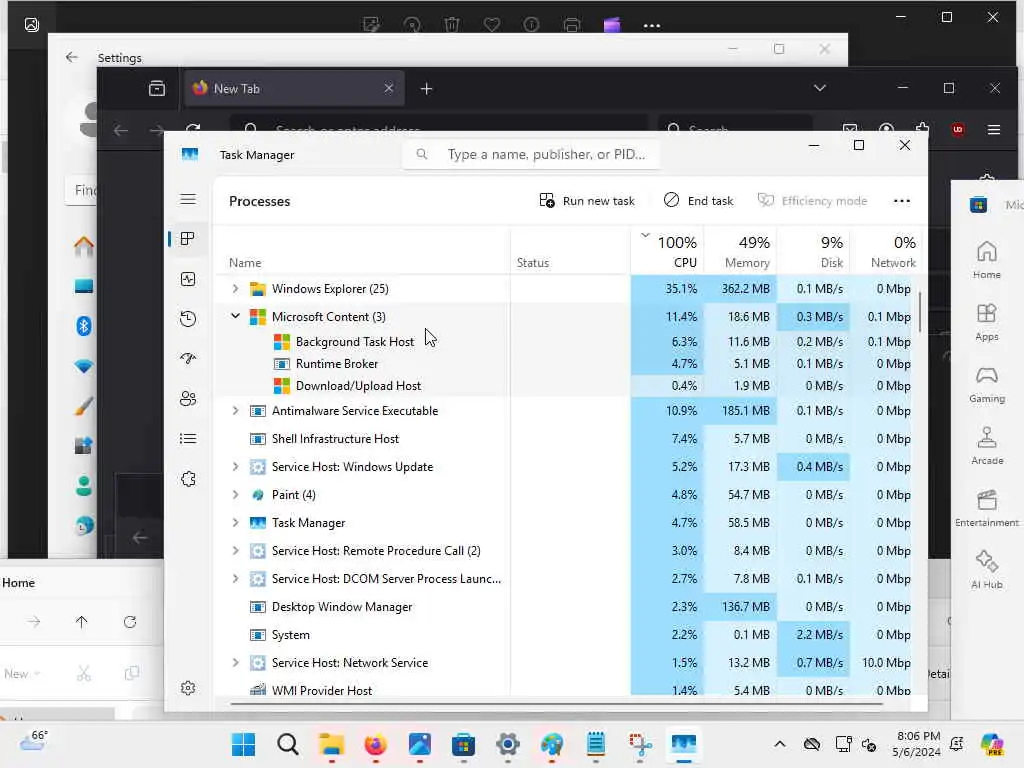
Task: Click Task Manager vertical scrollbar
Action: pos(920,312)
